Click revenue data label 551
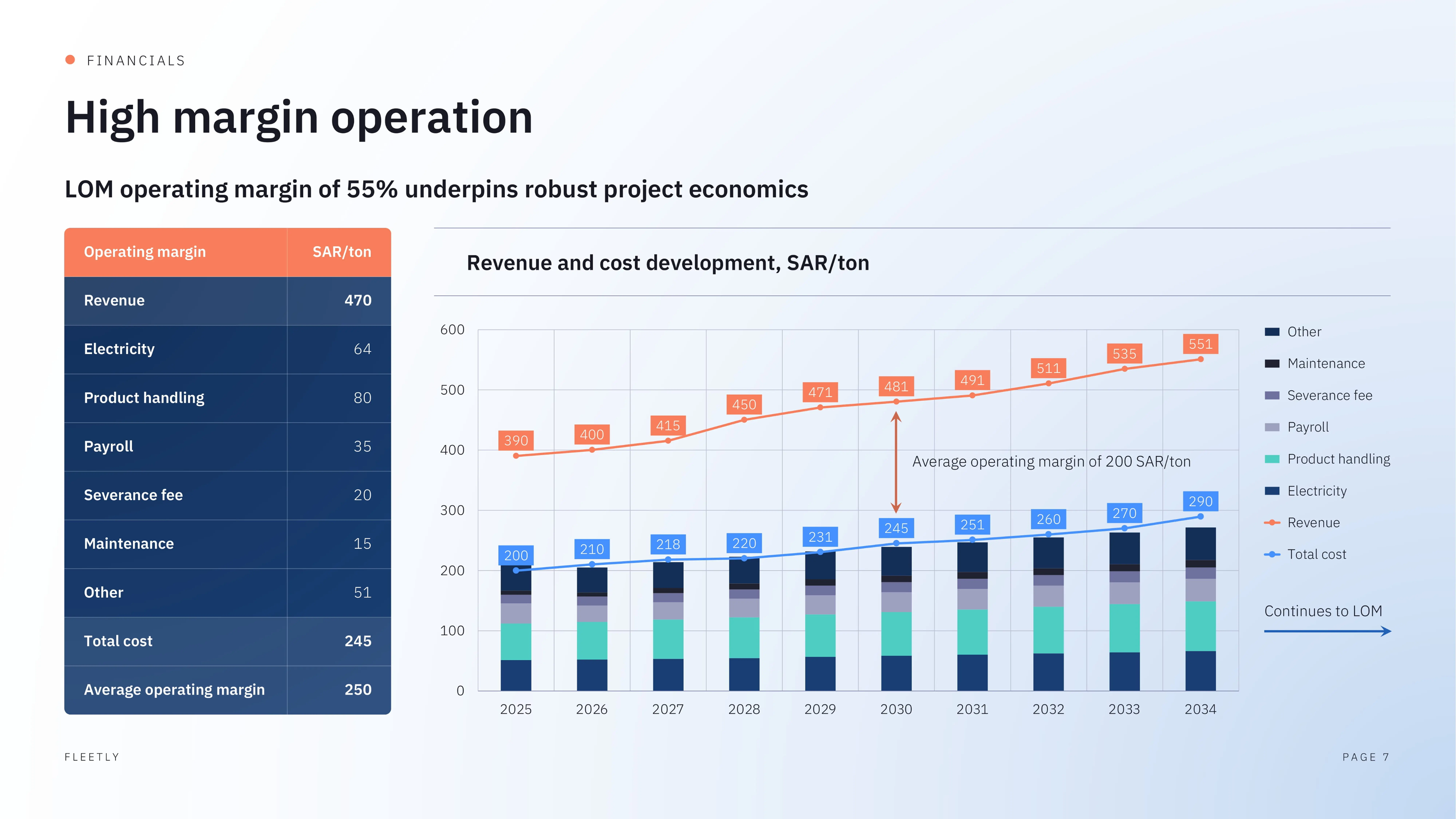This screenshot has width=1456, height=819. pyautogui.click(x=1200, y=344)
